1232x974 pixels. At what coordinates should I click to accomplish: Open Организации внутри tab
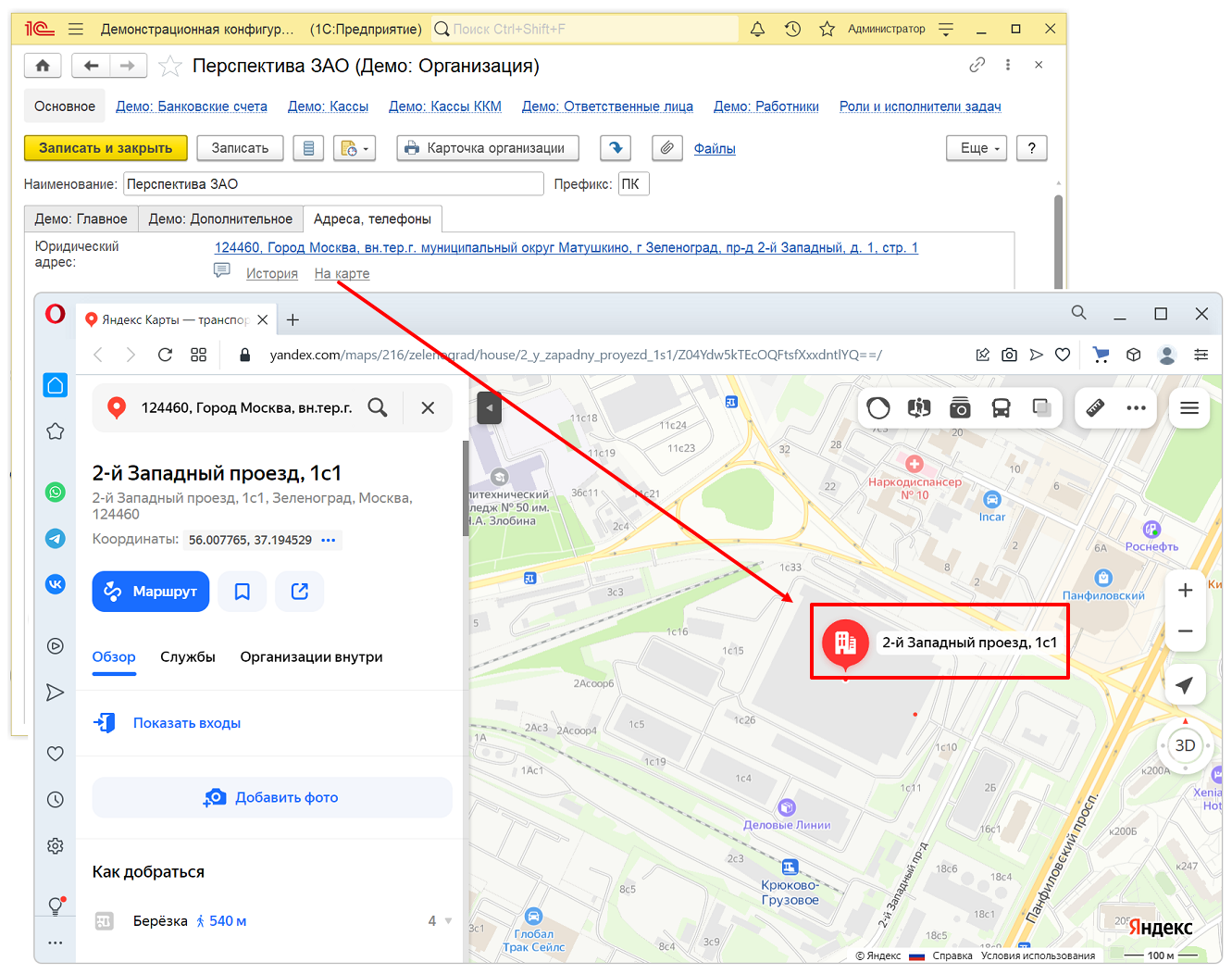pyautogui.click(x=311, y=656)
